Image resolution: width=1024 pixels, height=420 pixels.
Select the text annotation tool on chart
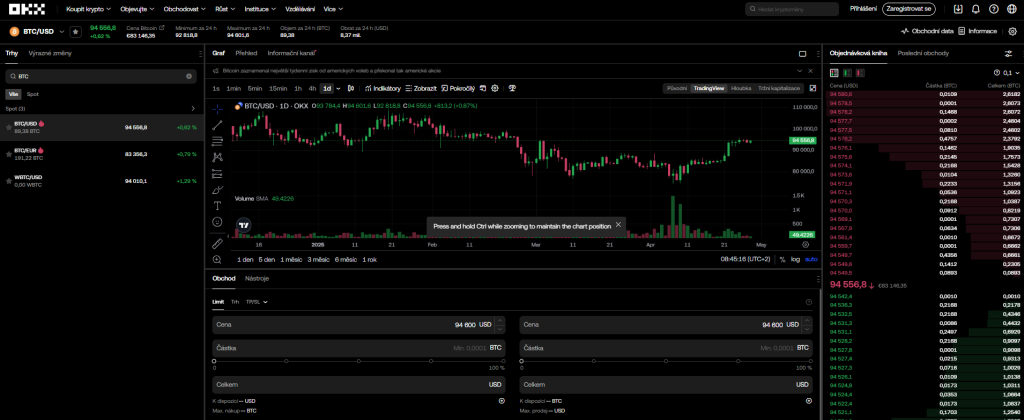click(218, 205)
